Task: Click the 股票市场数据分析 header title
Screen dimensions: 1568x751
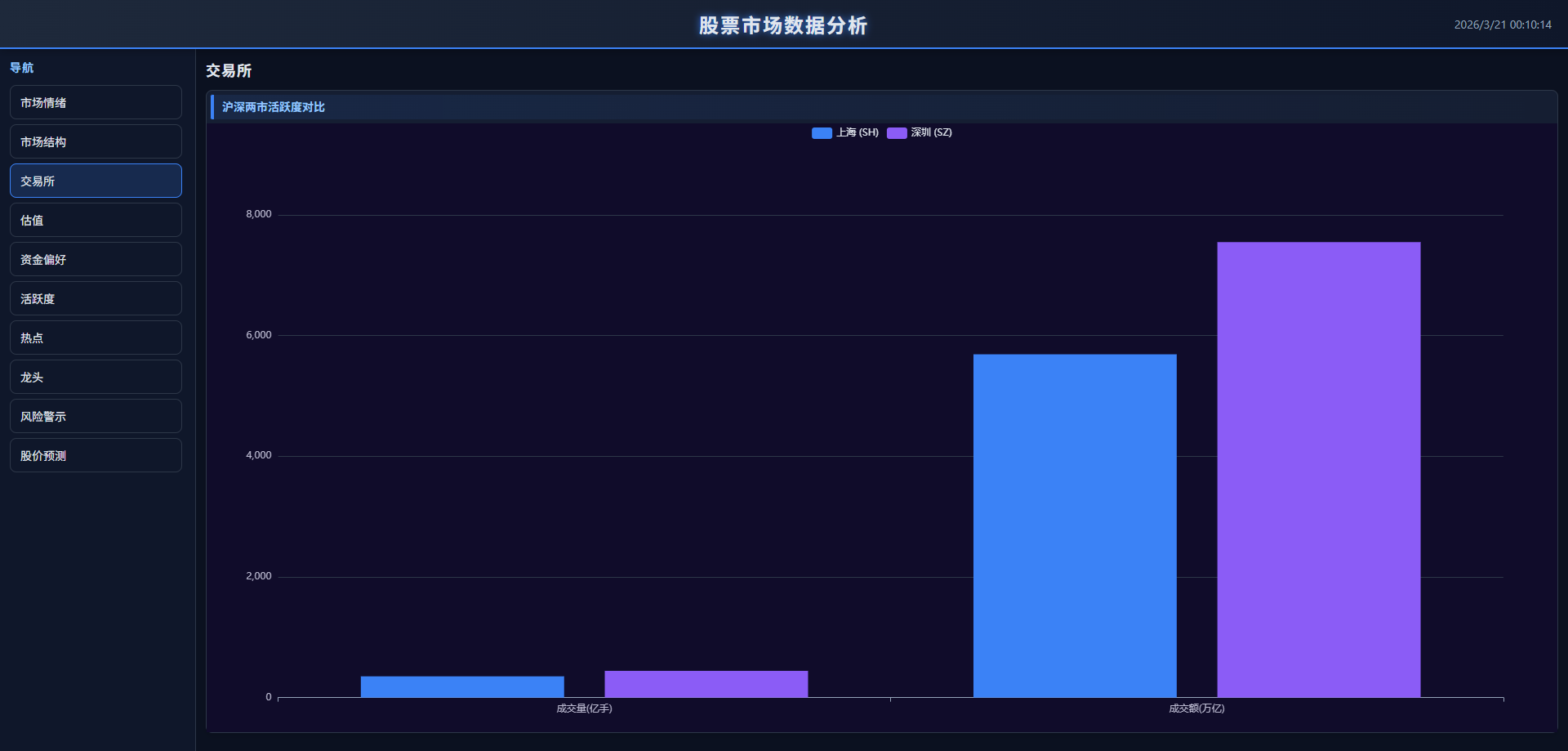Action: (783, 25)
